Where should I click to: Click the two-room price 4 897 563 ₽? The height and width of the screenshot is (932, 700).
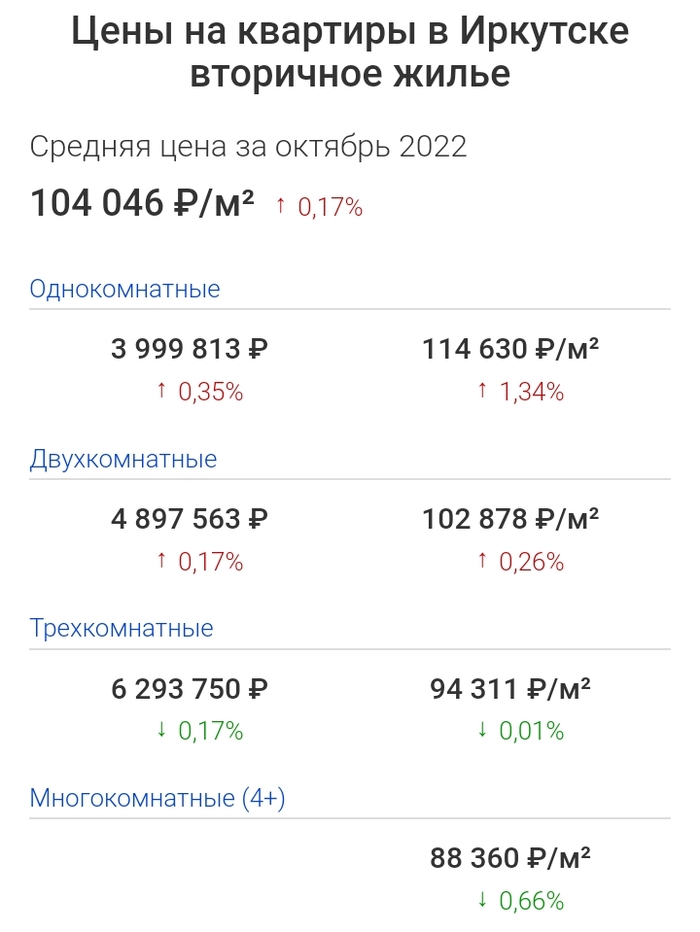click(x=189, y=520)
